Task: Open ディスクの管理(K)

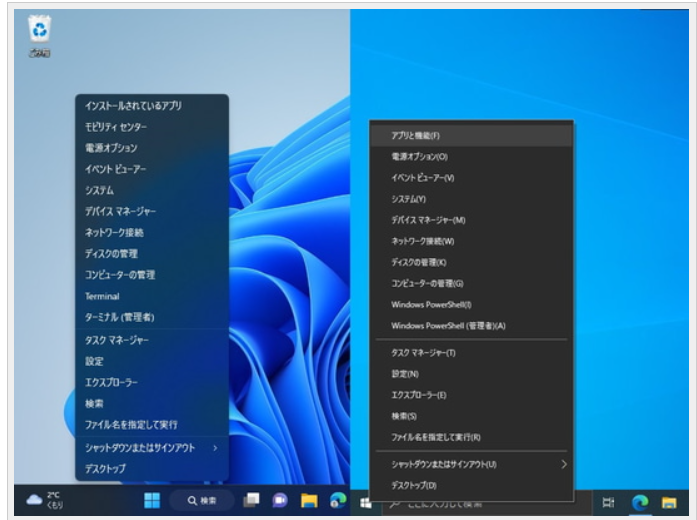Action: pyautogui.click(x=472, y=262)
